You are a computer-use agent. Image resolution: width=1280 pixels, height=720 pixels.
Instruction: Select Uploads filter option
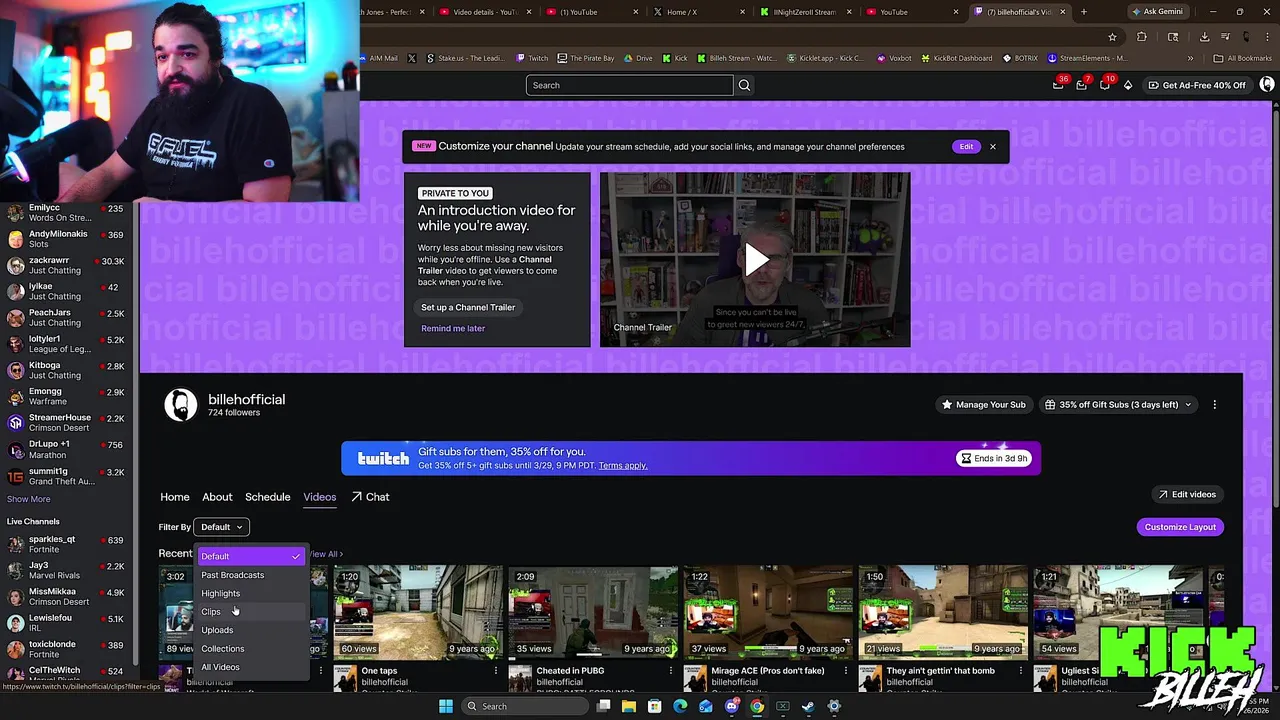point(250,630)
